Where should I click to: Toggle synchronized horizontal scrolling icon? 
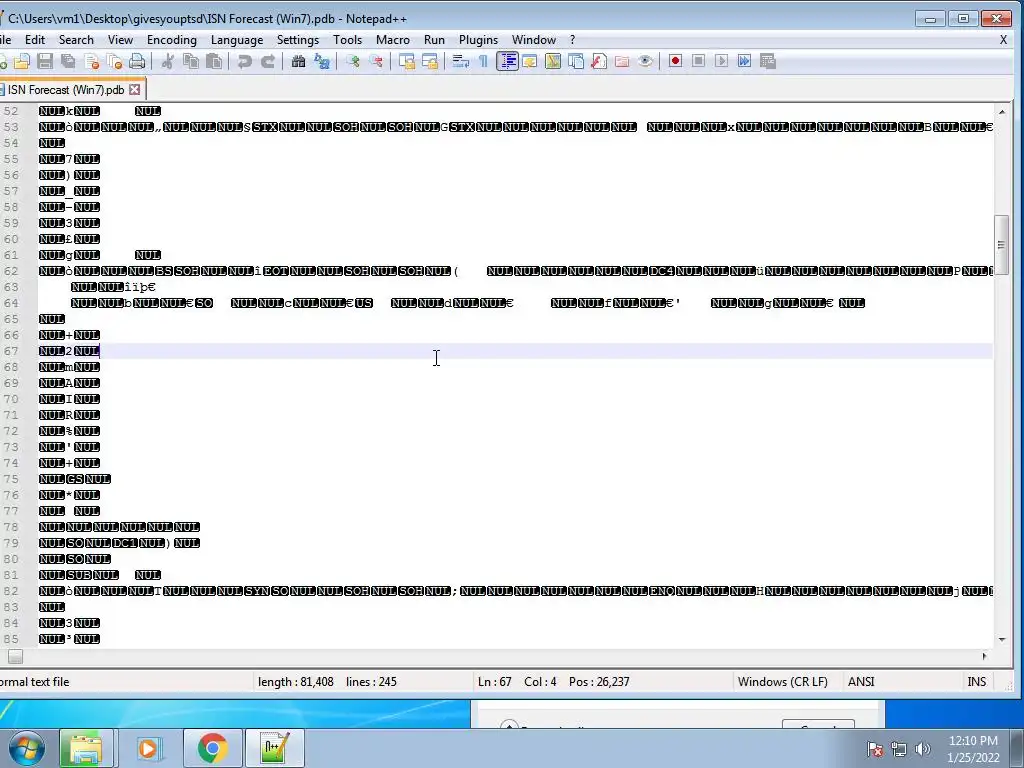click(x=430, y=61)
